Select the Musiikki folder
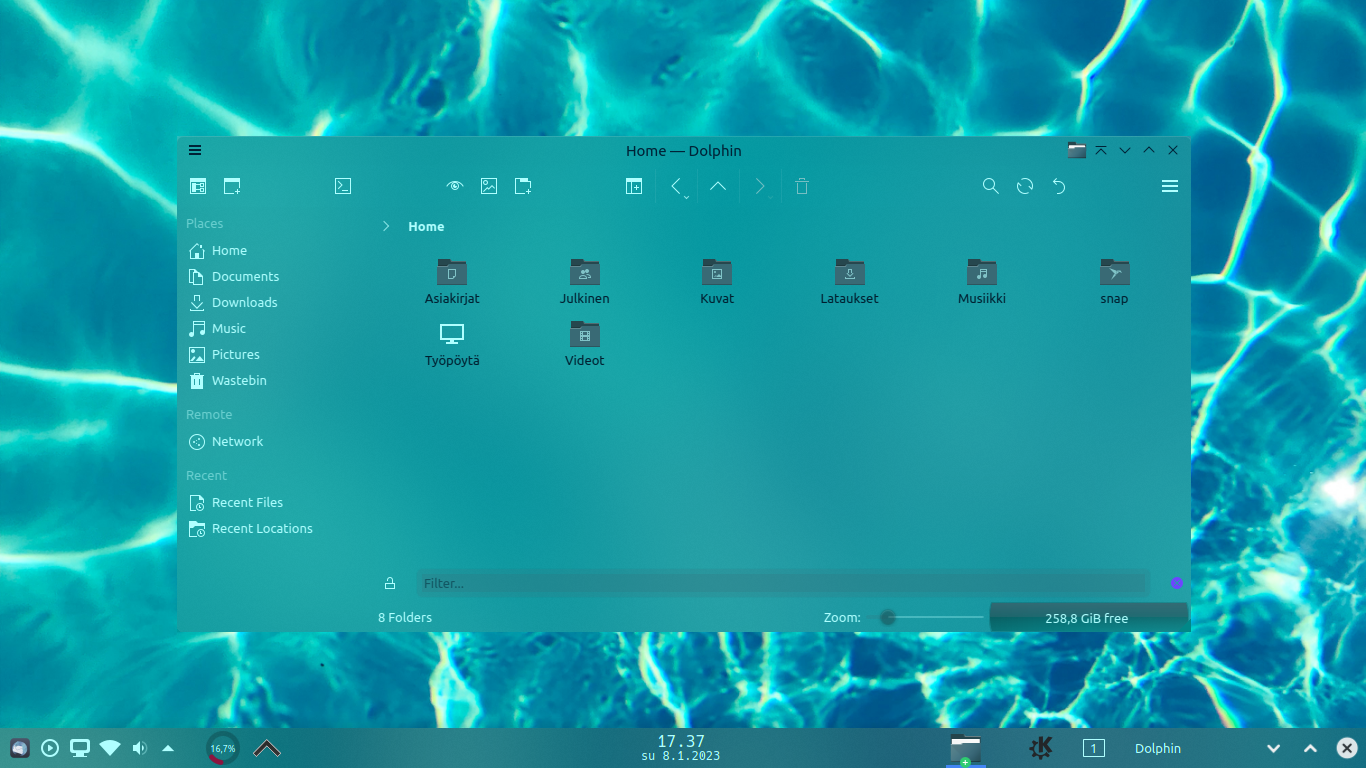Viewport: 1366px width, 768px height. point(982,282)
